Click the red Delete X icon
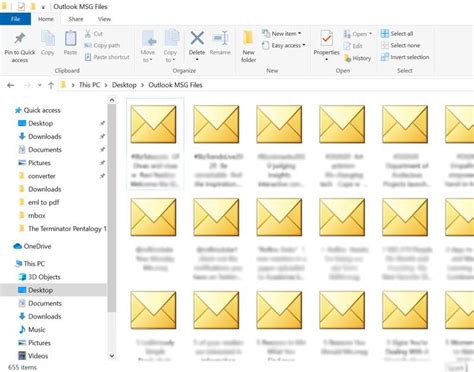This screenshot has height=372, width=474. pyautogui.click(x=197, y=38)
